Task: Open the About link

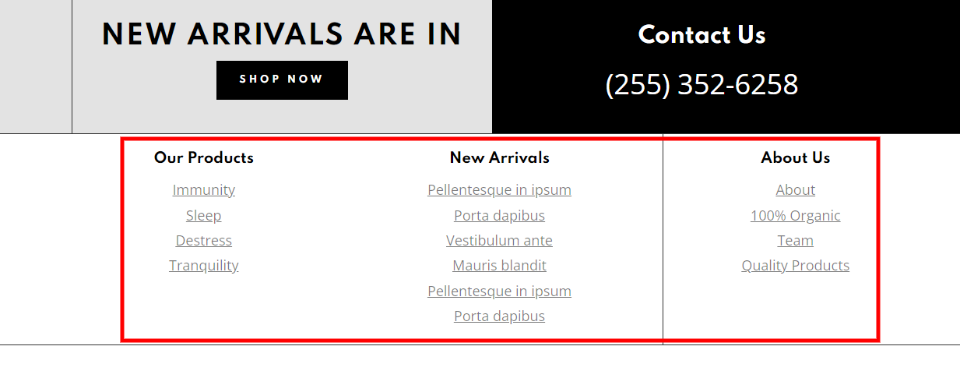Action: coord(795,190)
